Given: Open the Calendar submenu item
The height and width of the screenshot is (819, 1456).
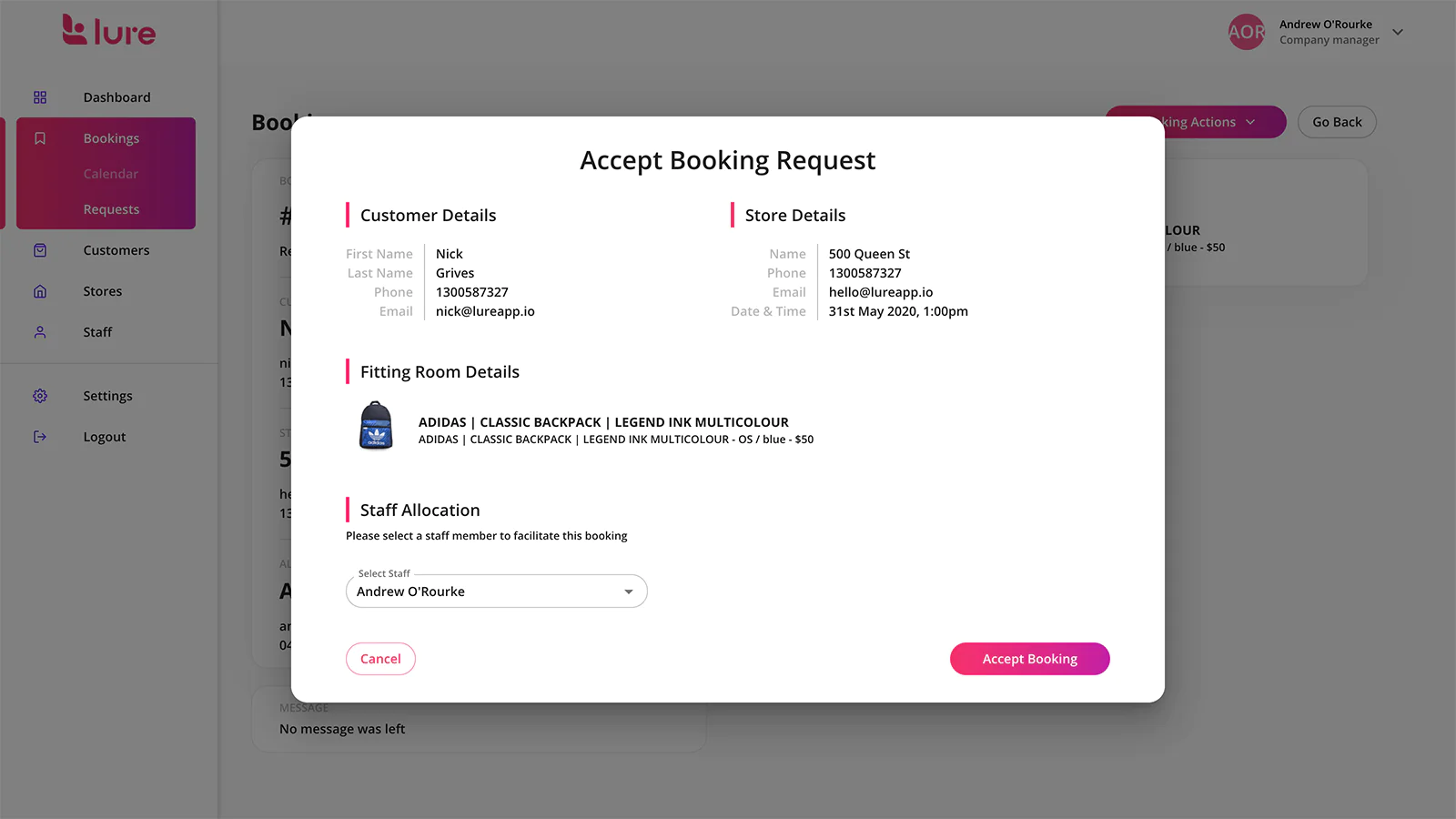Looking at the screenshot, I should click(111, 174).
